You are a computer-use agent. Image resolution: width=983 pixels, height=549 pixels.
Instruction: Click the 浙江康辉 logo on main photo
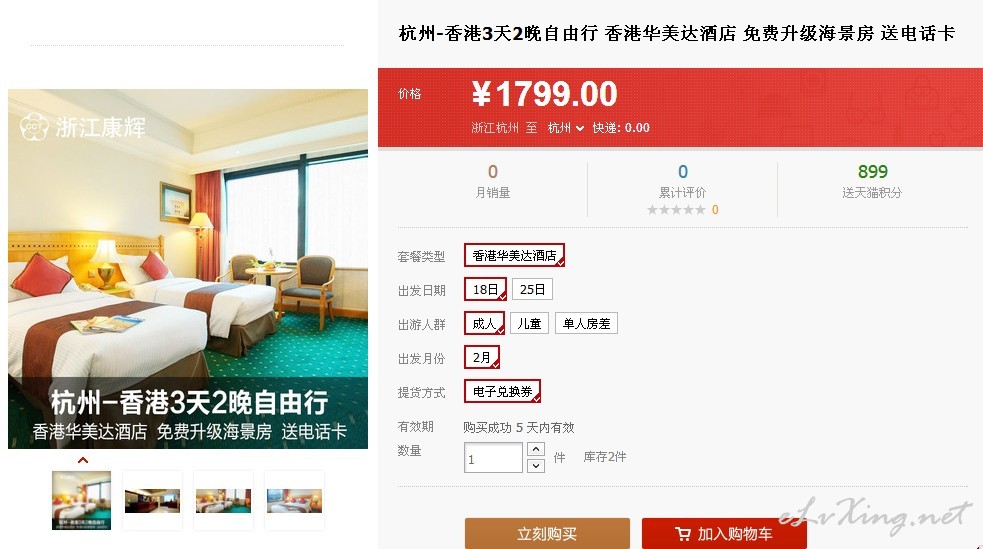(83, 127)
